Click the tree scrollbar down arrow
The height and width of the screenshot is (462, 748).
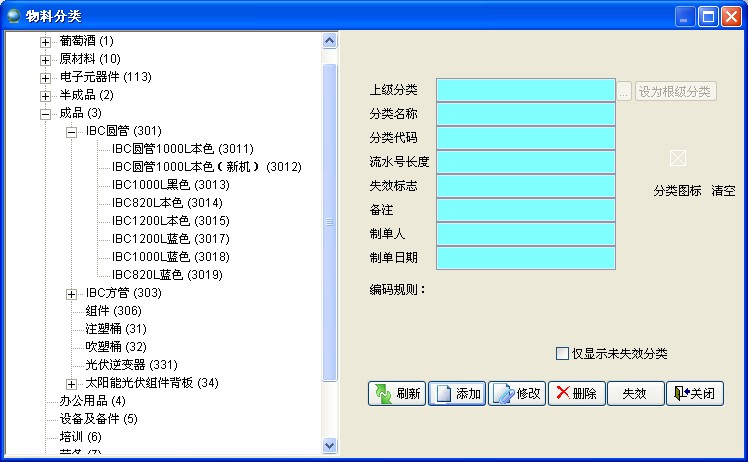[330, 445]
